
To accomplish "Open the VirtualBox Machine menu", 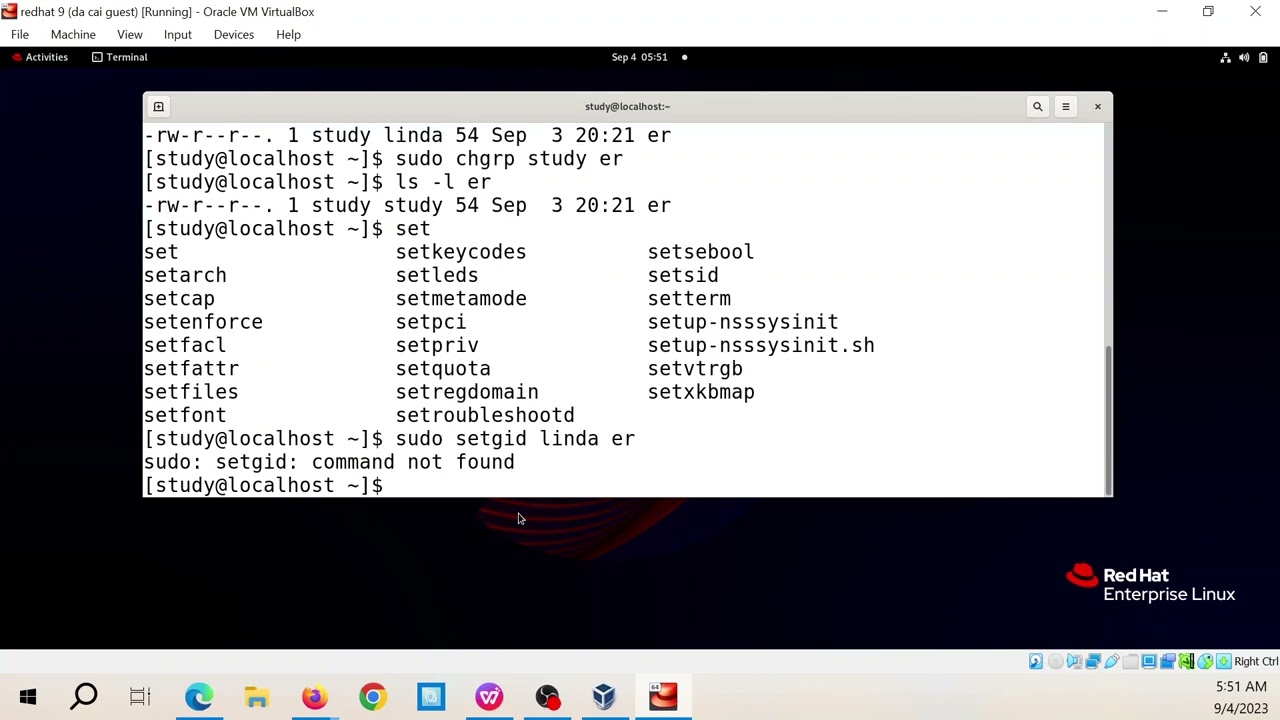I will click(x=73, y=34).
